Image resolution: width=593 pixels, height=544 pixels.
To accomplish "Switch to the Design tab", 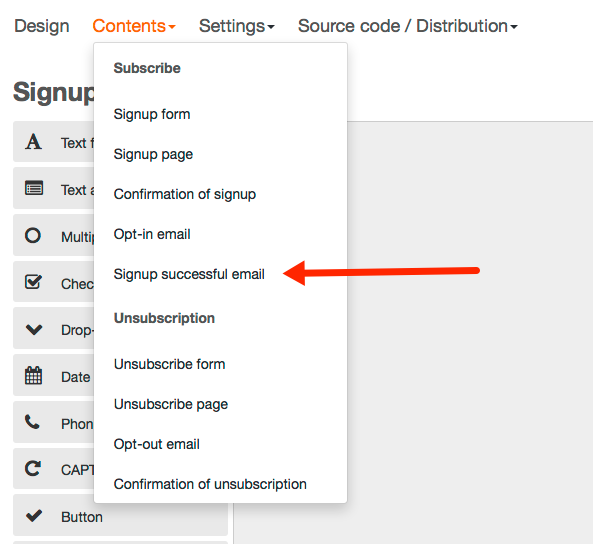I will coord(42,26).
